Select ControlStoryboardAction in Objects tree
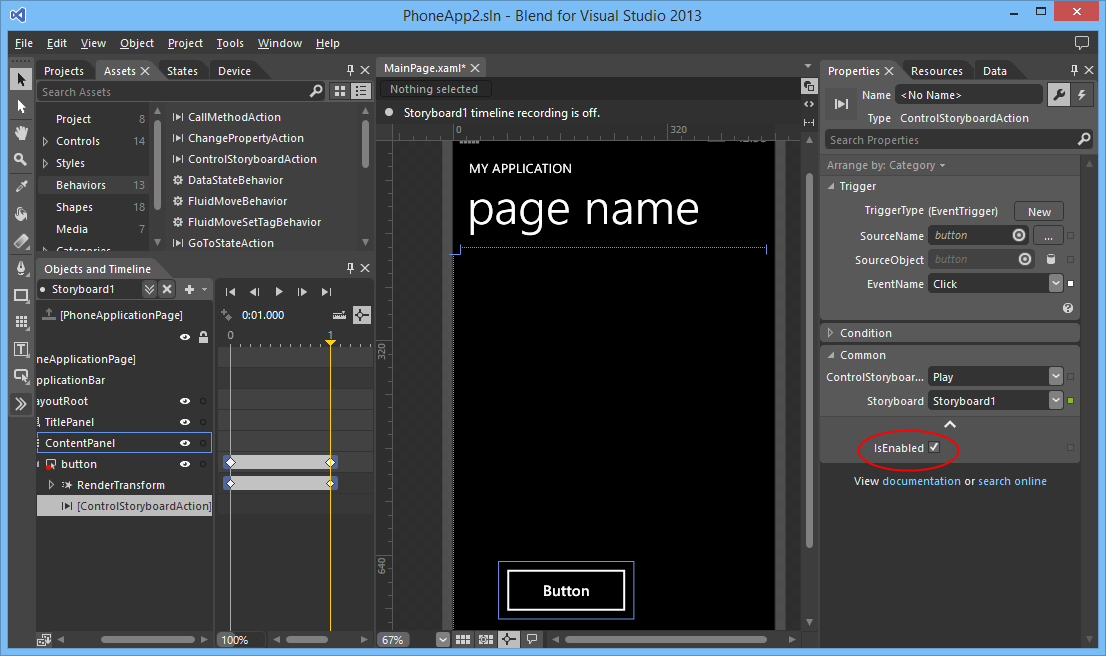This screenshot has height=656, width=1106. [125, 506]
